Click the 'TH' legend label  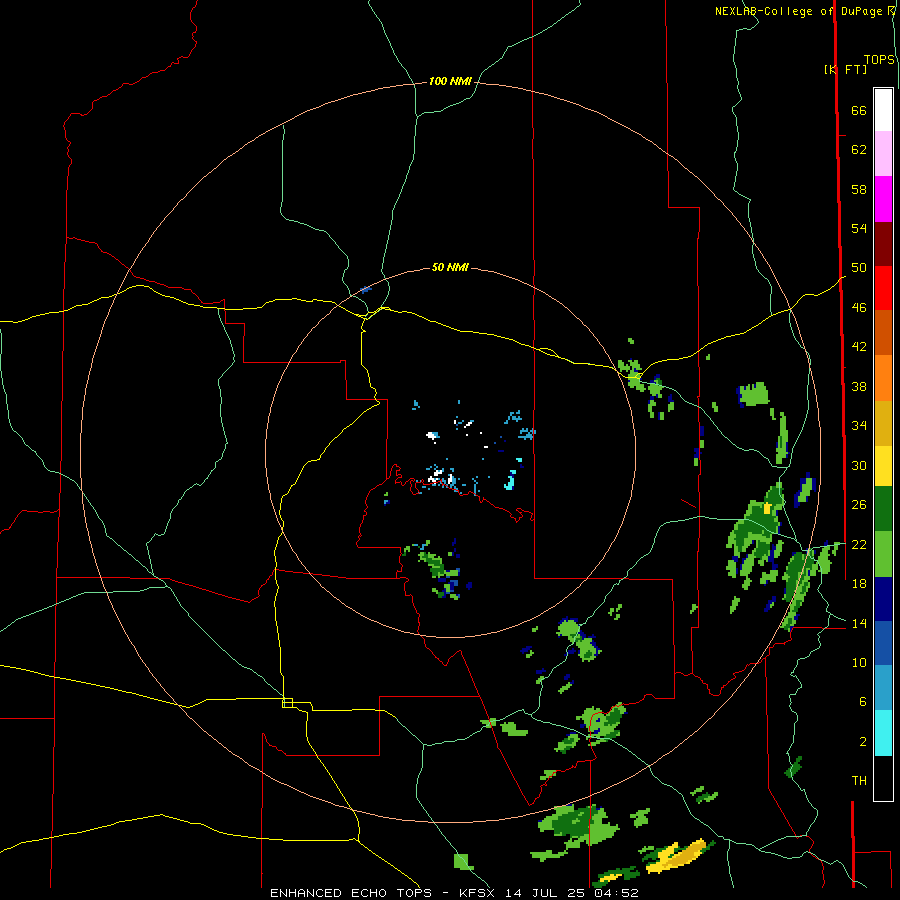click(859, 780)
